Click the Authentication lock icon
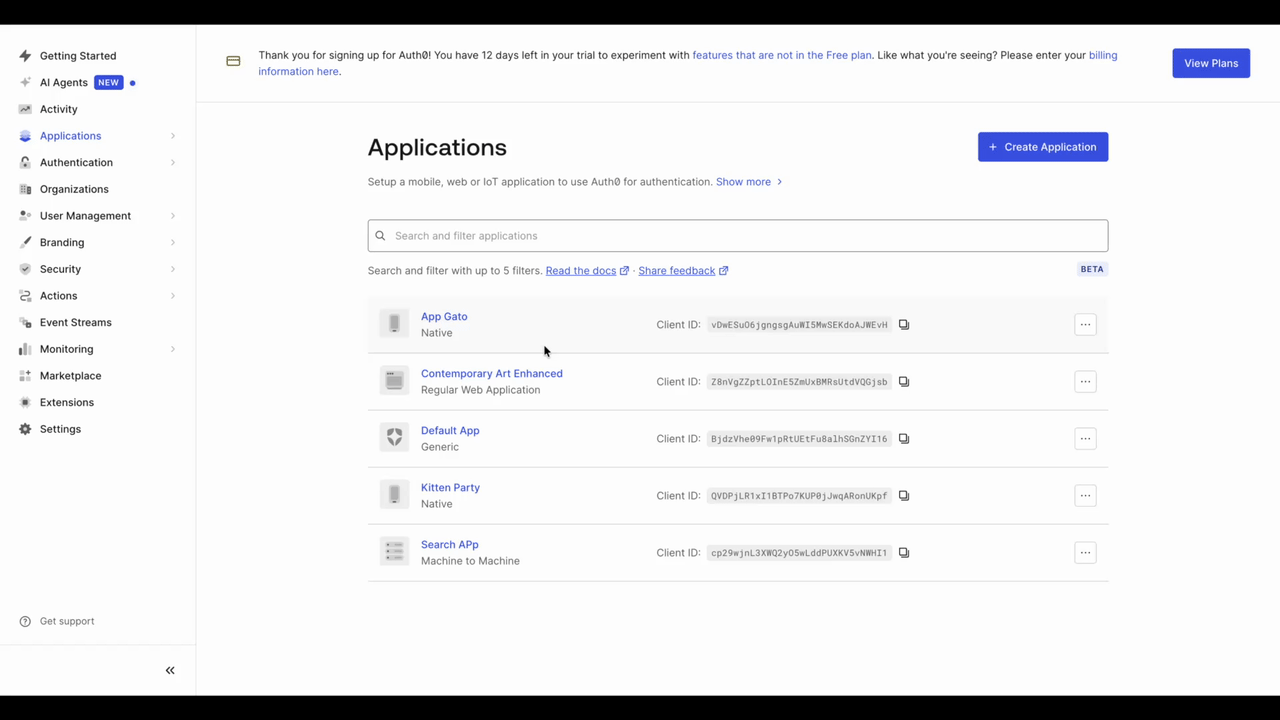This screenshot has height=720, width=1280. coord(25,163)
